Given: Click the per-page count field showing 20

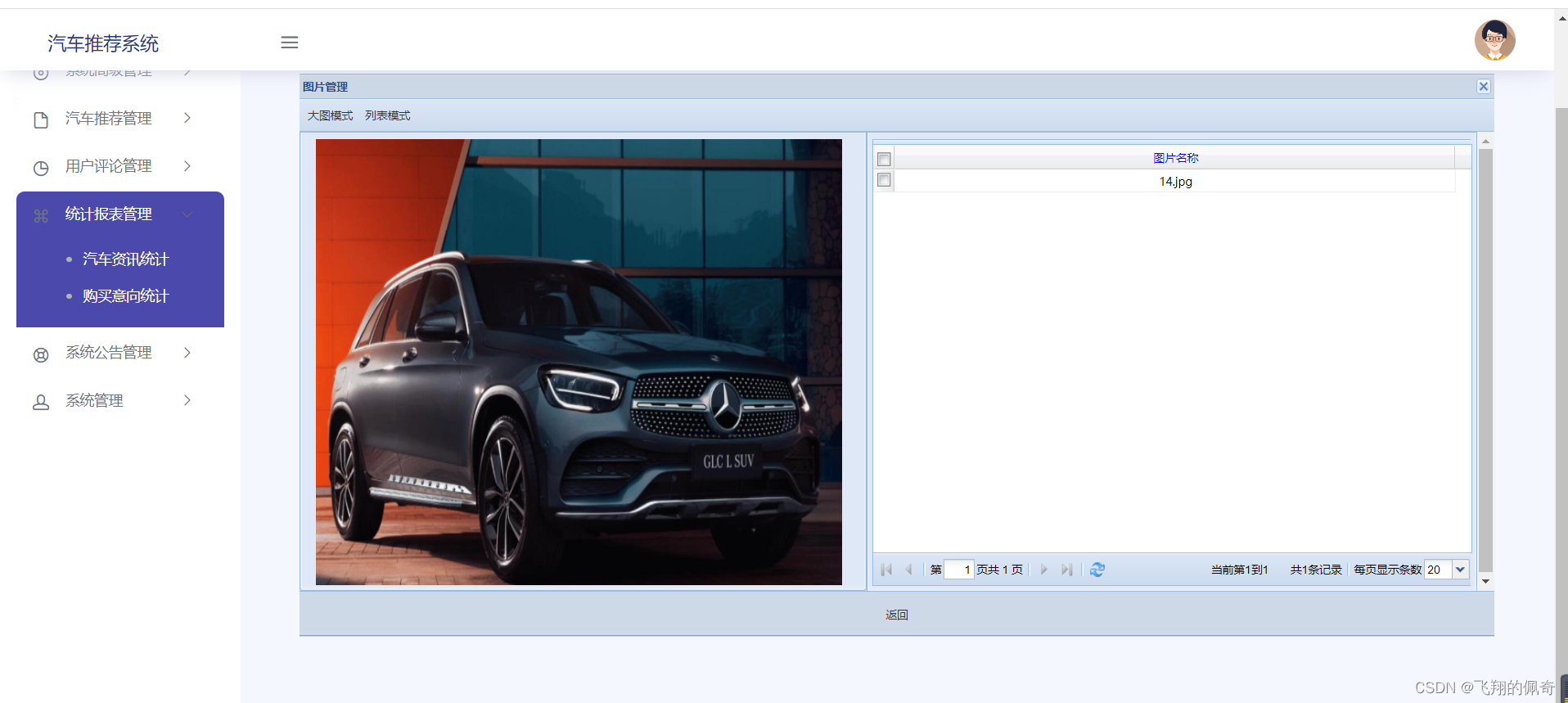Looking at the screenshot, I should click(x=1438, y=570).
